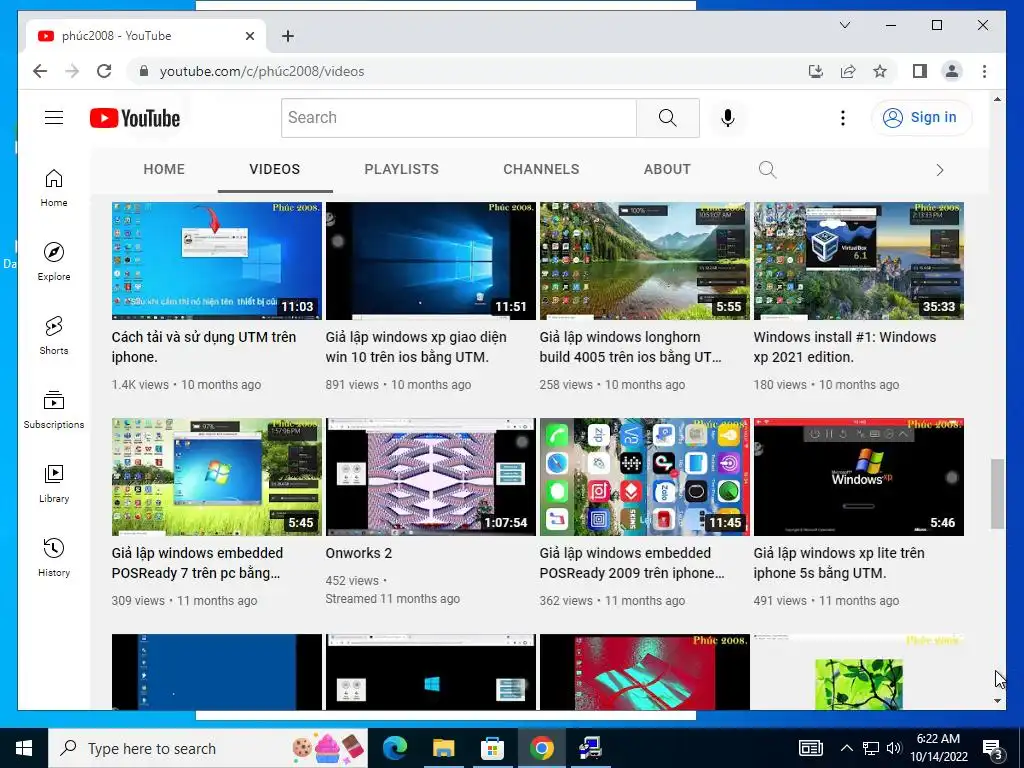Click the YouTube search field
The height and width of the screenshot is (768, 1024).
(459, 118)
